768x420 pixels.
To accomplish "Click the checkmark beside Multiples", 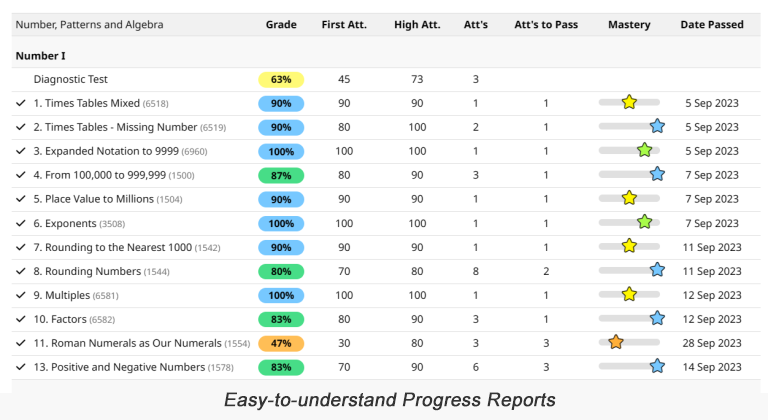I will click(21, 295).
